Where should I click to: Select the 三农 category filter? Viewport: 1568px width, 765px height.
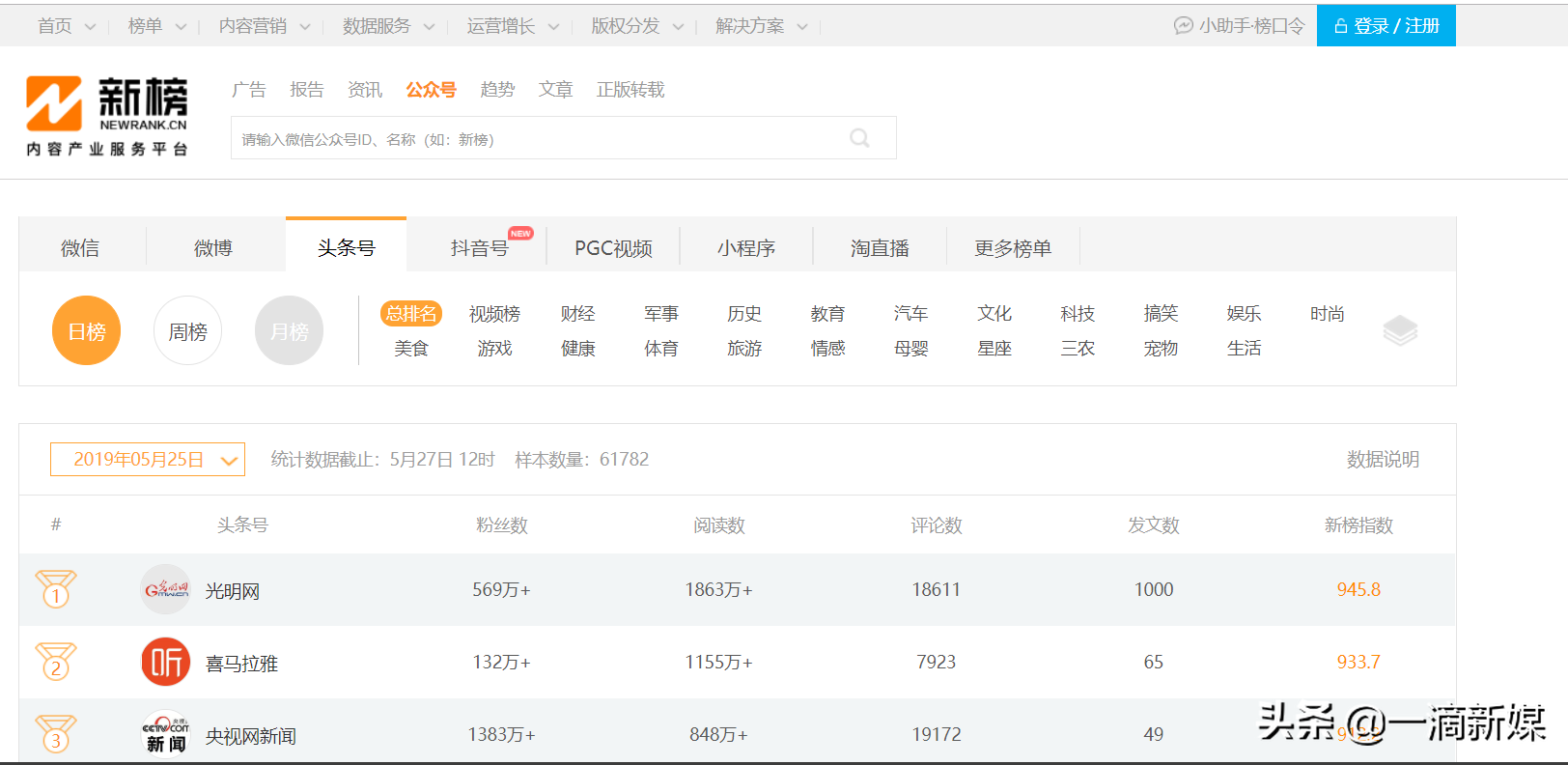pyautogui.click(x=1078, y=348)
